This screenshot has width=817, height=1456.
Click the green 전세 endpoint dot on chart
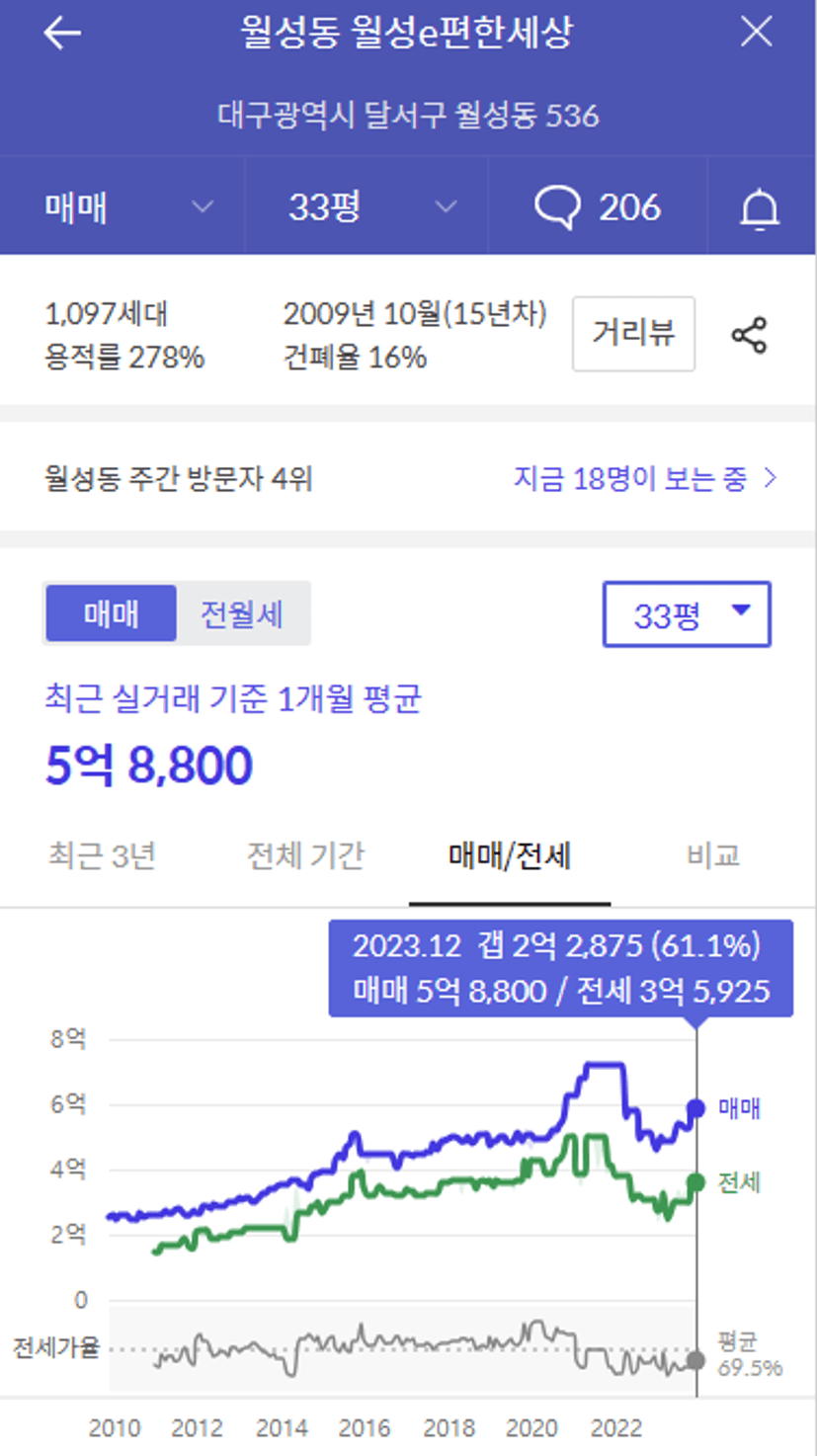(696, 1181)
